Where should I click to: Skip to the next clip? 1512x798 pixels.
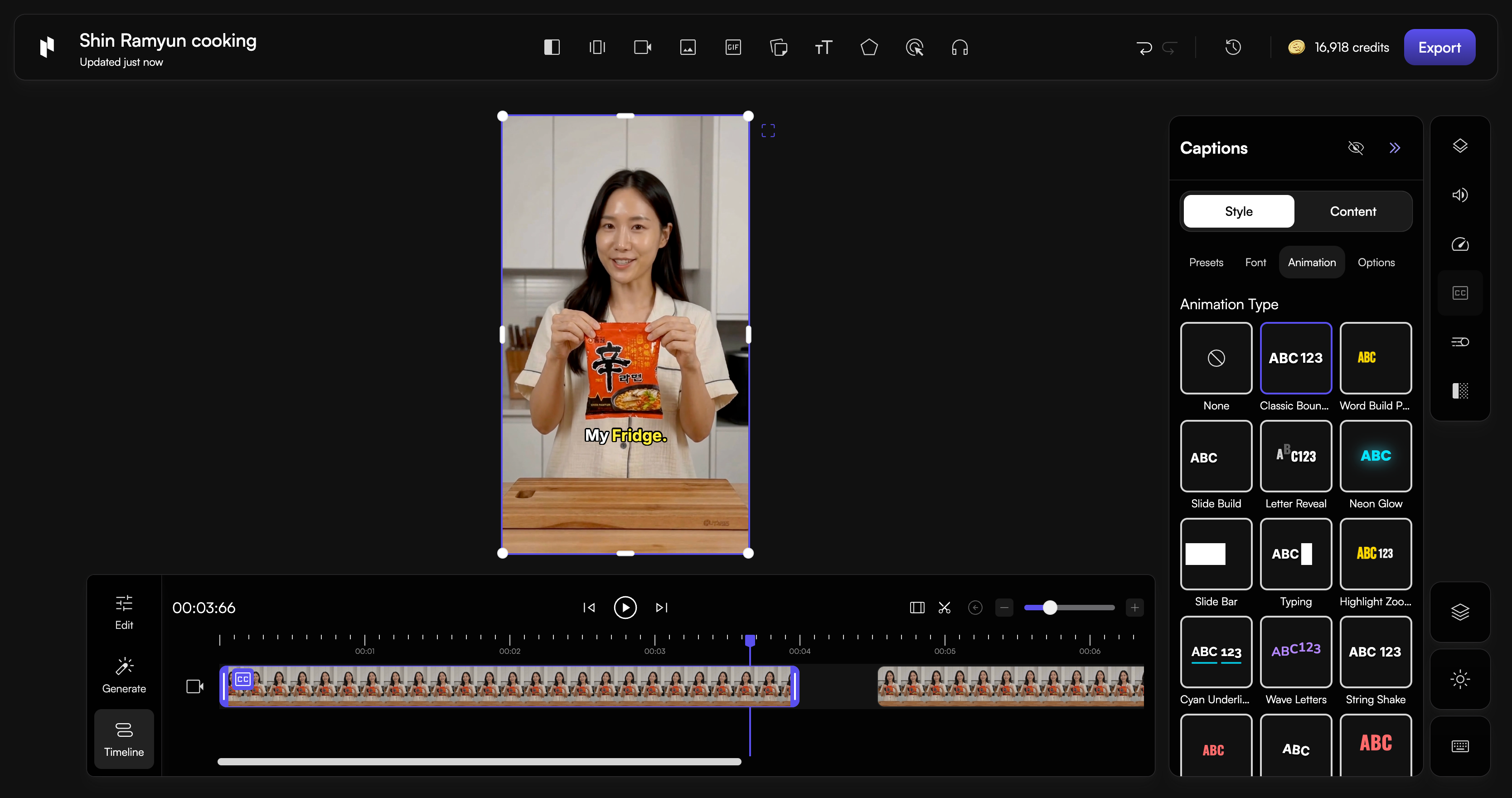pos(662,607)
